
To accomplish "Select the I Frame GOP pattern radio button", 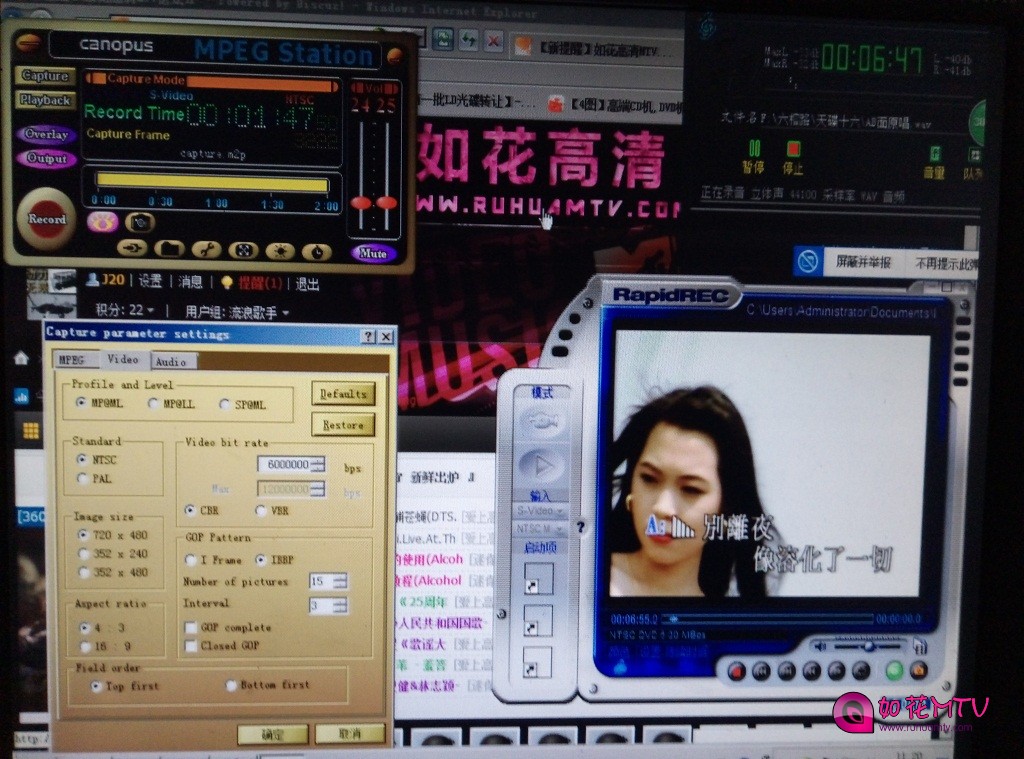I will coord(191,560).
